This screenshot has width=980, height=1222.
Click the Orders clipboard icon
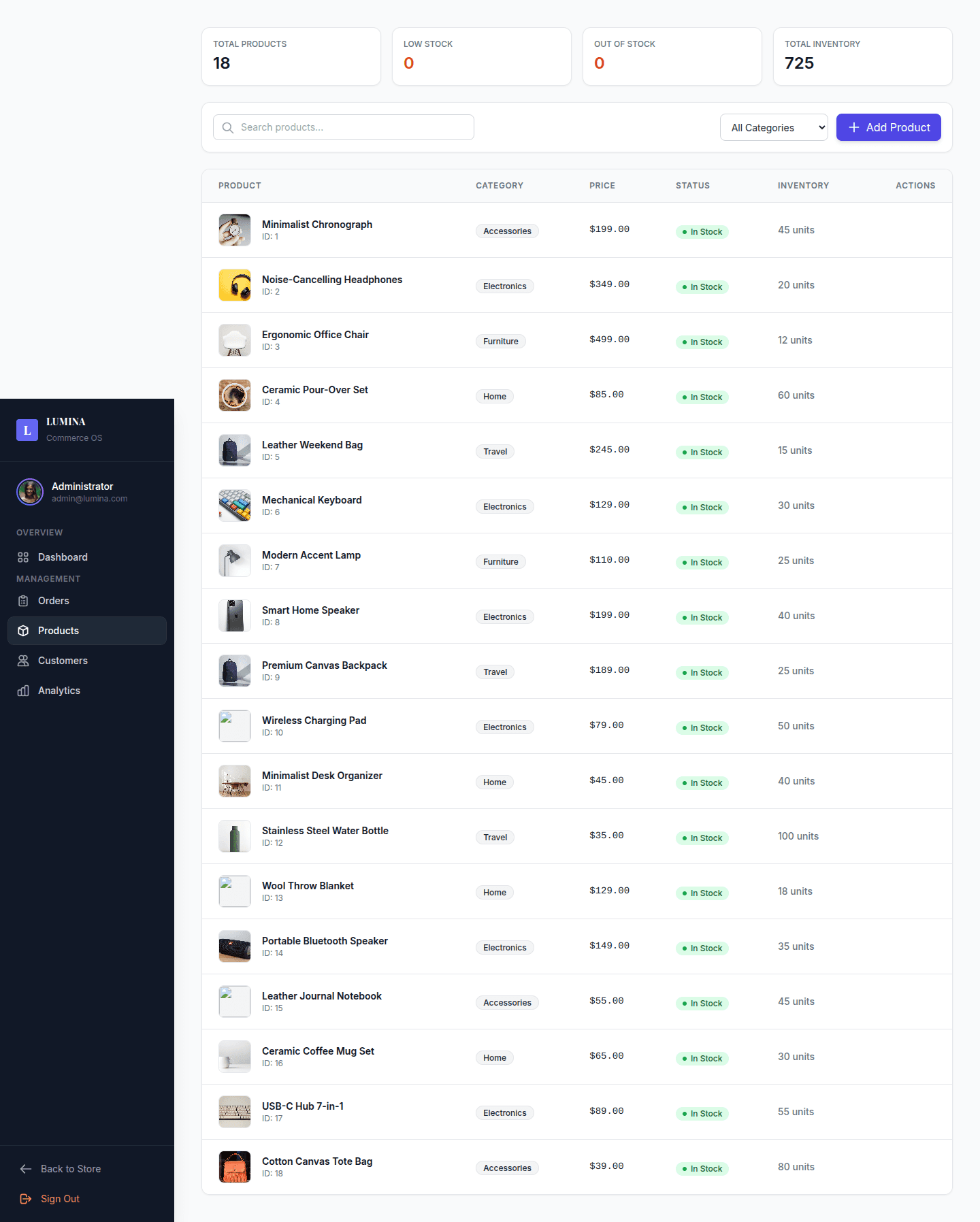(x=23, y=601)
